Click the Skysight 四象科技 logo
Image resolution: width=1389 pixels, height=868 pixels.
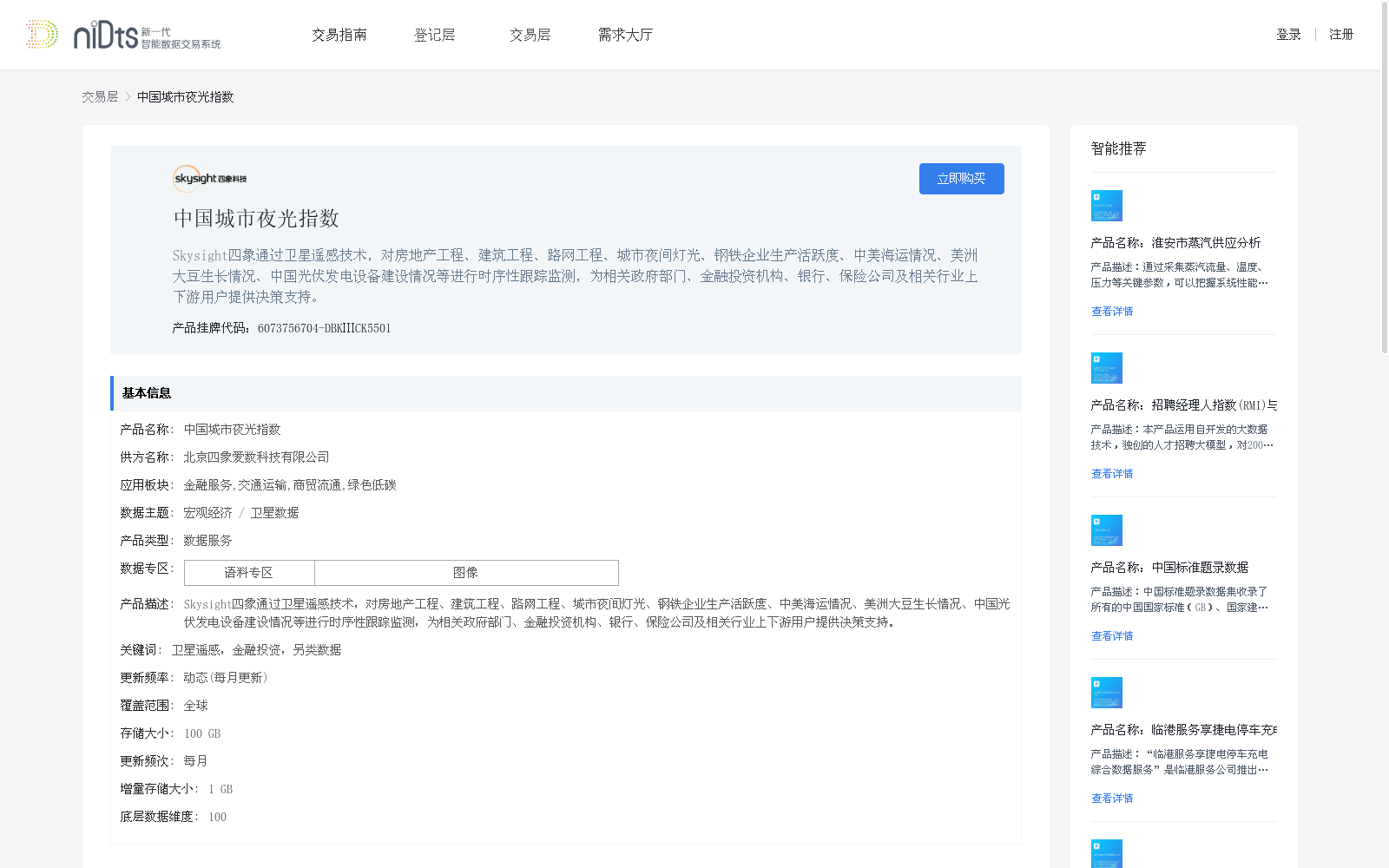pos(210,178)
